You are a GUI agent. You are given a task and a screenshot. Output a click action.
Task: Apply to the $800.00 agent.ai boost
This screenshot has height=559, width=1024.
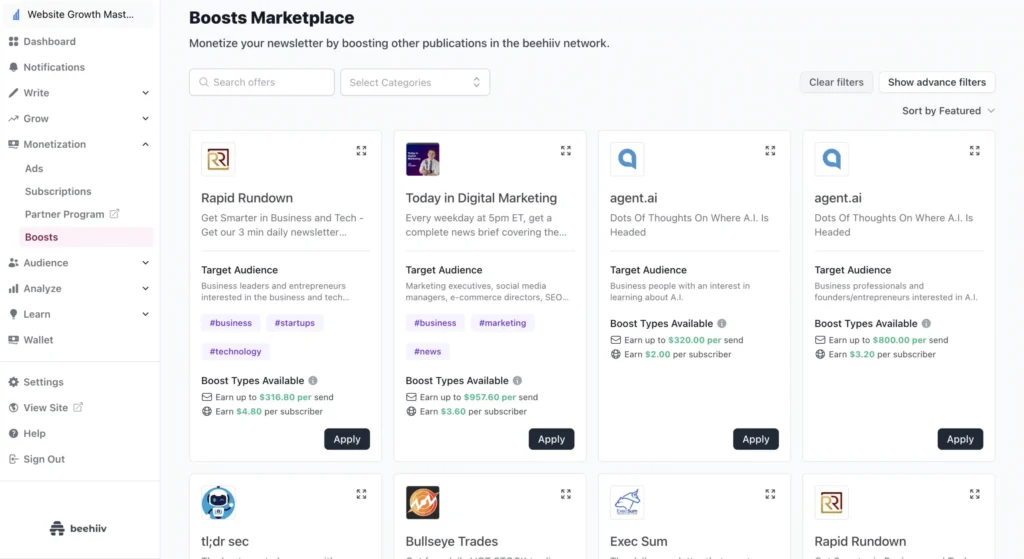tap(960, 439)
